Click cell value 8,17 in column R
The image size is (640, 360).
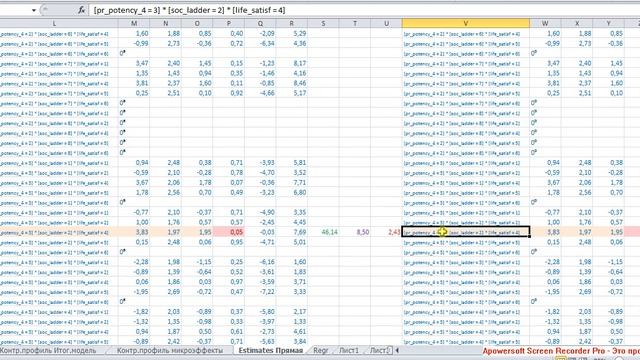click(300, 63)
